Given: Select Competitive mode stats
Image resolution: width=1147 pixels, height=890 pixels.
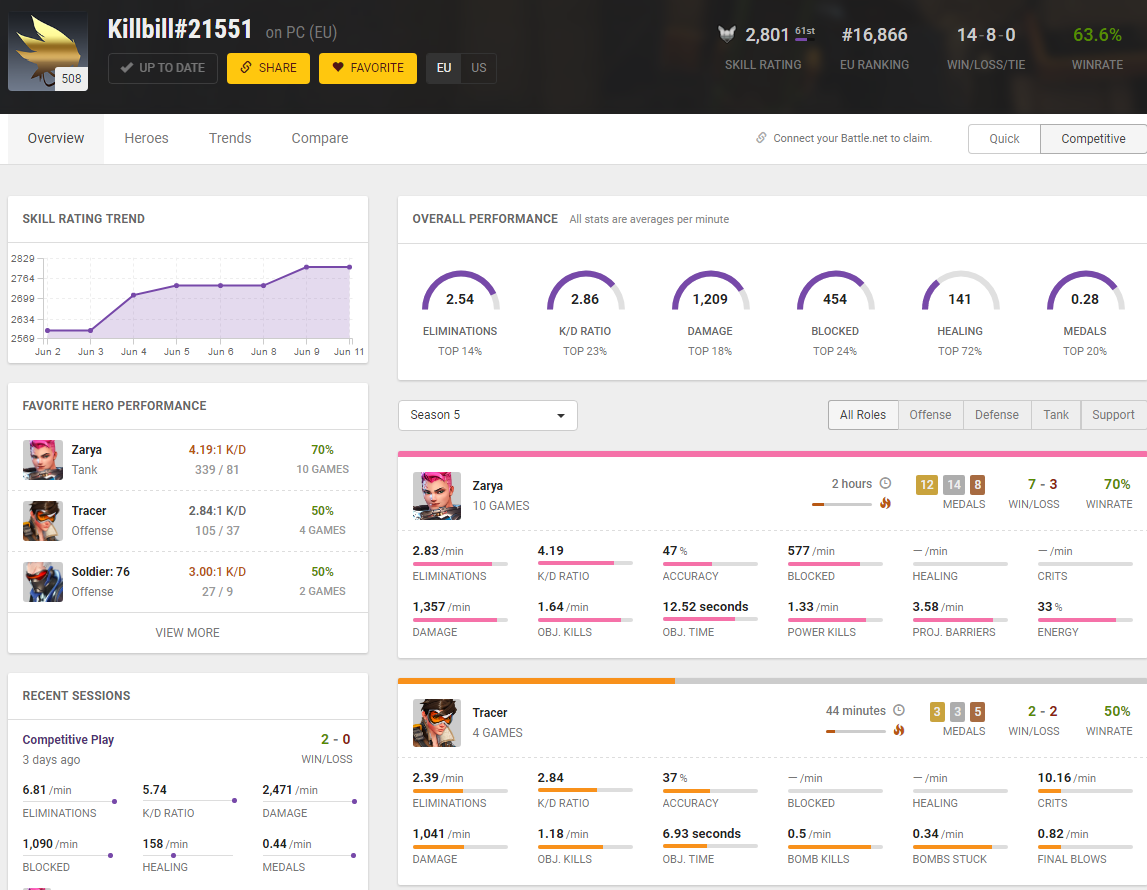Looking at the screenshot, I should [x=1093, y=139].
